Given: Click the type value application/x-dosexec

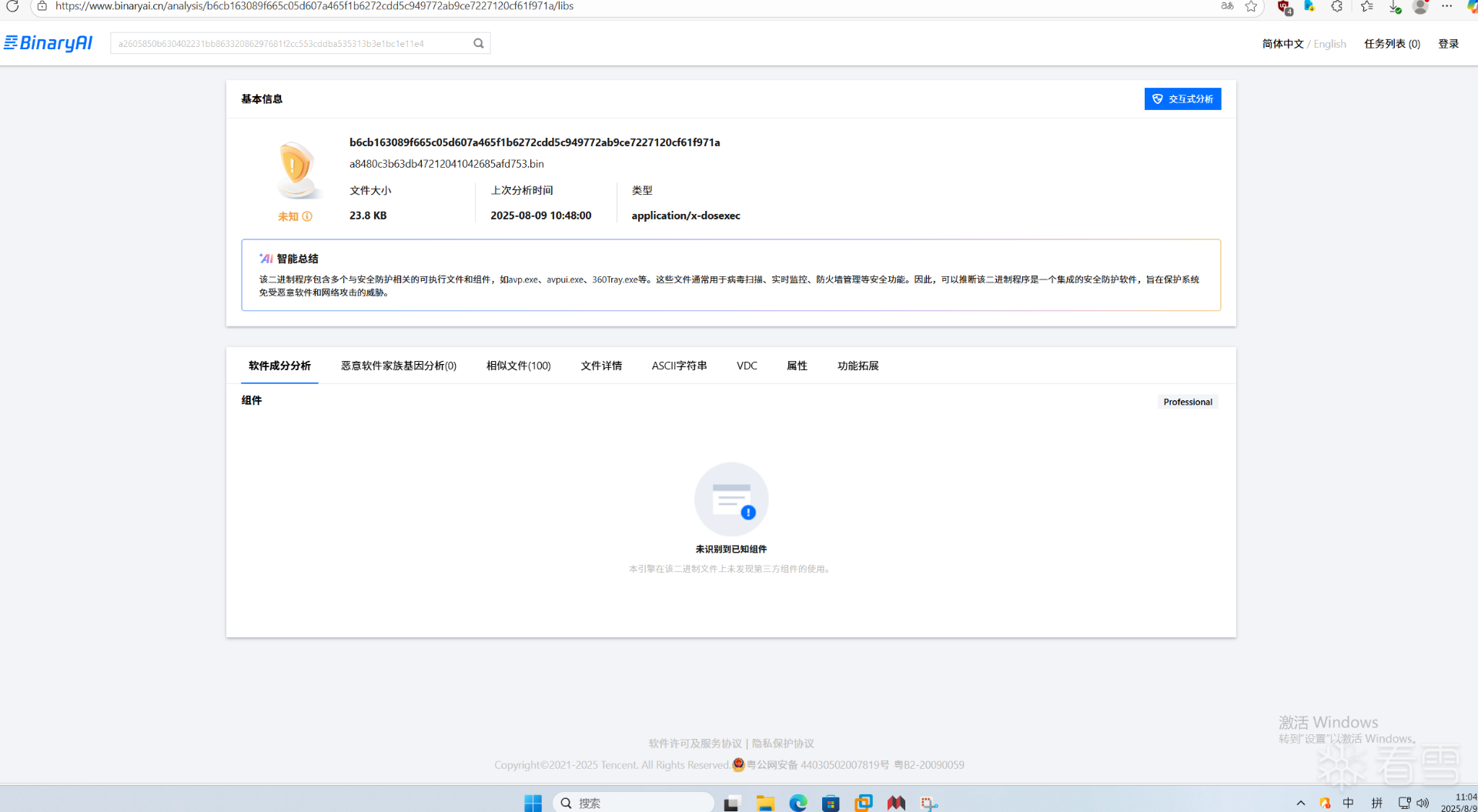Looking at the screenshot, I should click(686, 216).
